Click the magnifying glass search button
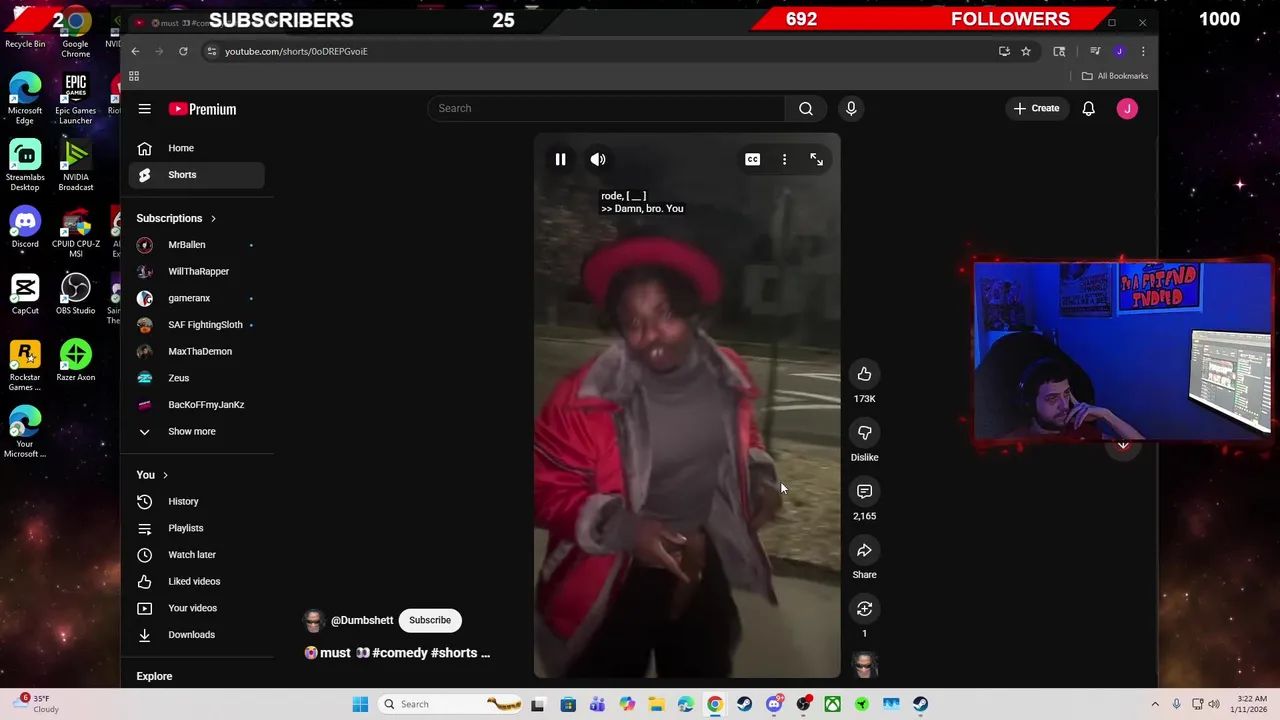1280x720 pixels. point(806,108)
